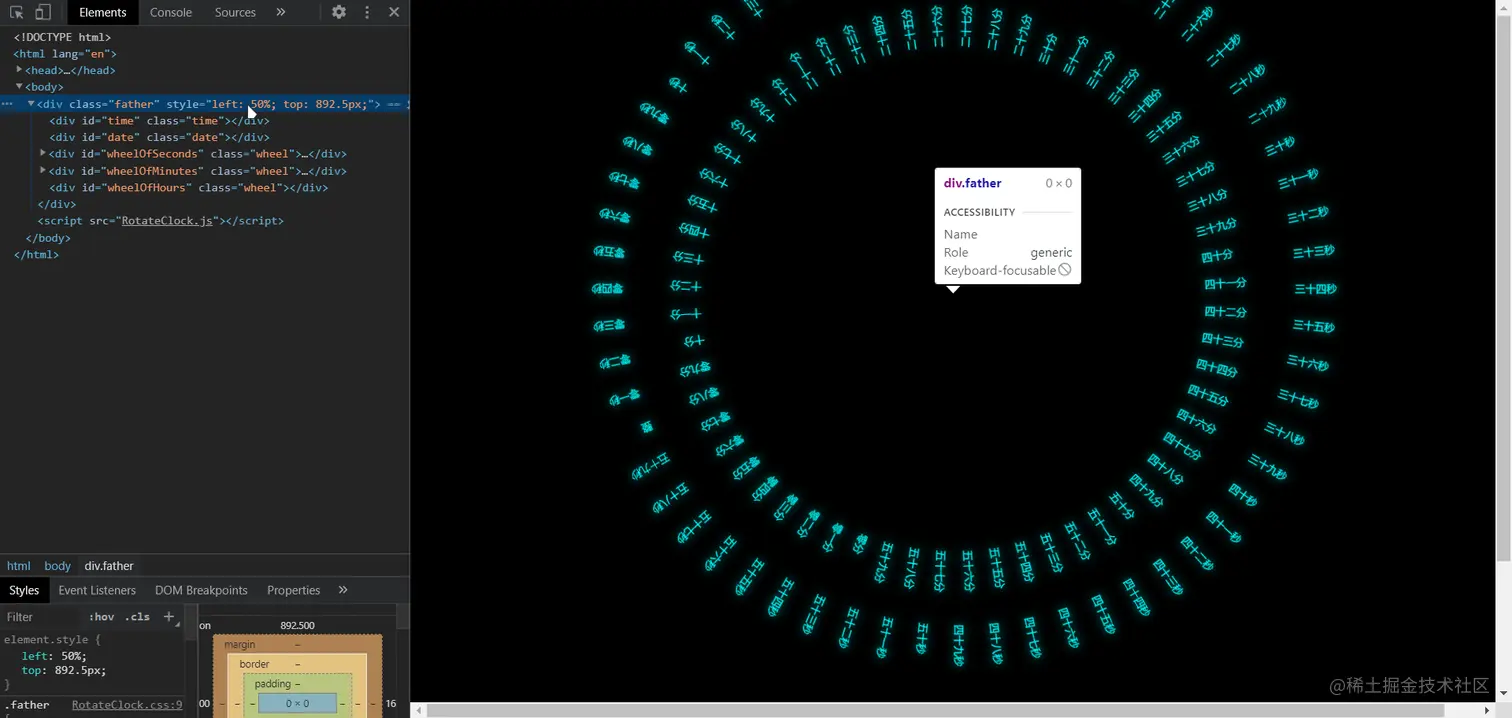Click the closing </html> tag line
1512x718 pixels.
coord(36,255)
